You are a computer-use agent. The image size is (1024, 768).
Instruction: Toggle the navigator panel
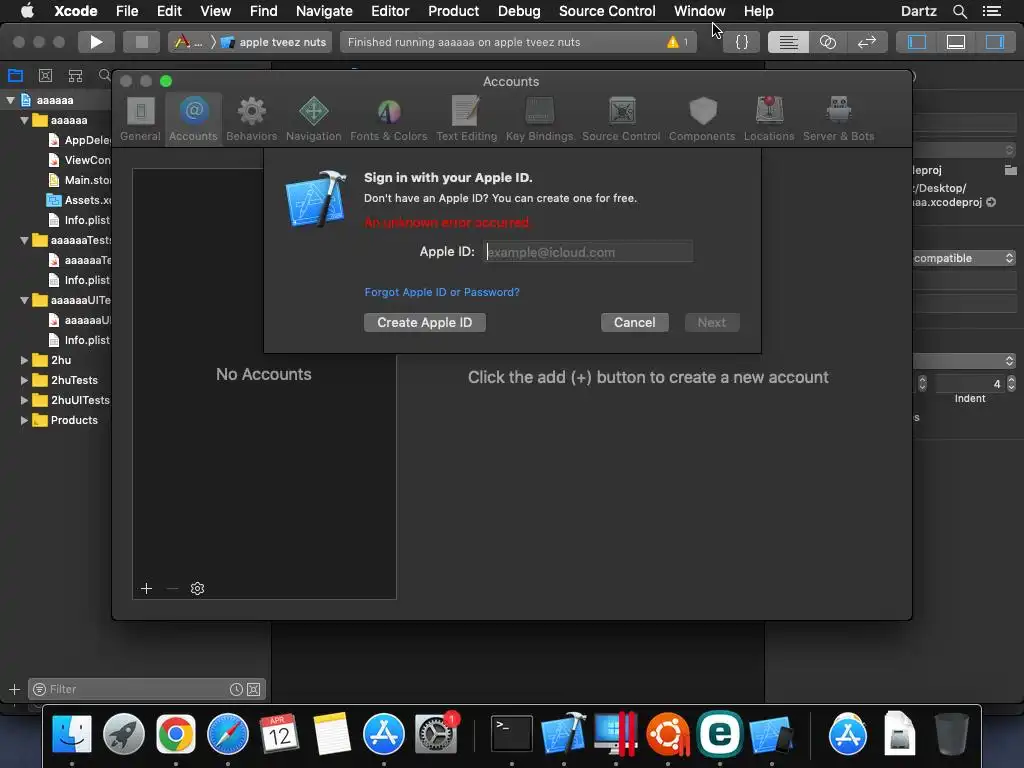917,42
